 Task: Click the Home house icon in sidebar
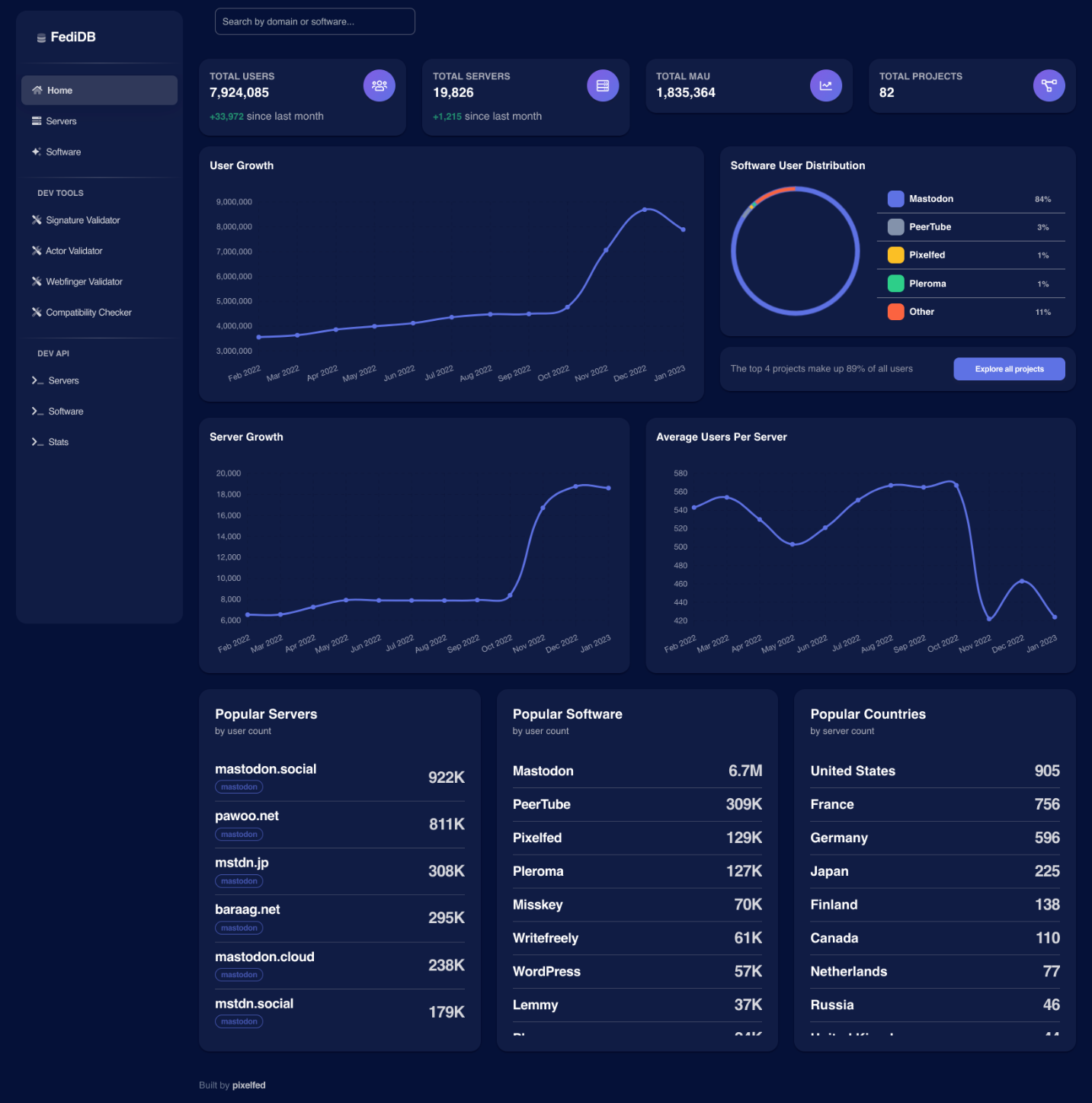pos(37,90)
